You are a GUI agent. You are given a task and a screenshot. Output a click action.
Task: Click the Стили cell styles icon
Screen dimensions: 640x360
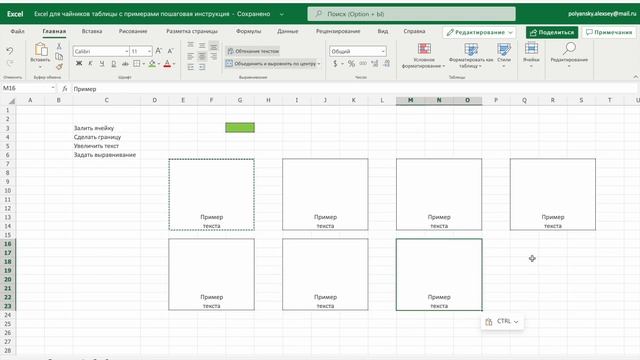504,49
